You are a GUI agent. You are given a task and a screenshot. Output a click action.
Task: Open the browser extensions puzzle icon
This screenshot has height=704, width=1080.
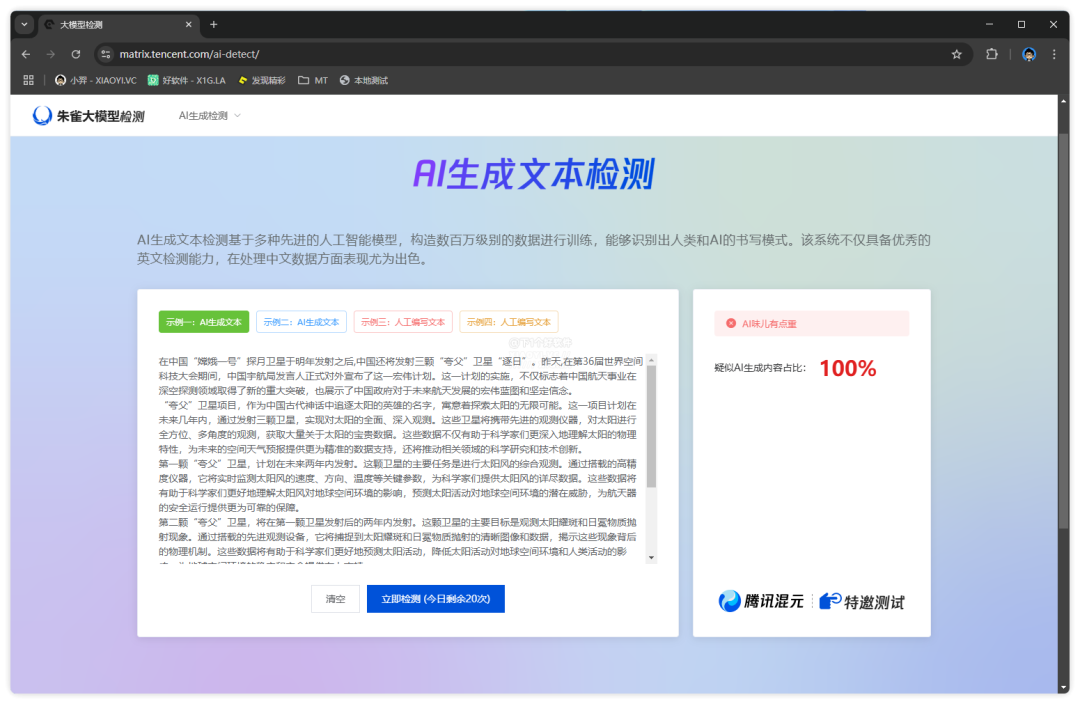[991, 54]
